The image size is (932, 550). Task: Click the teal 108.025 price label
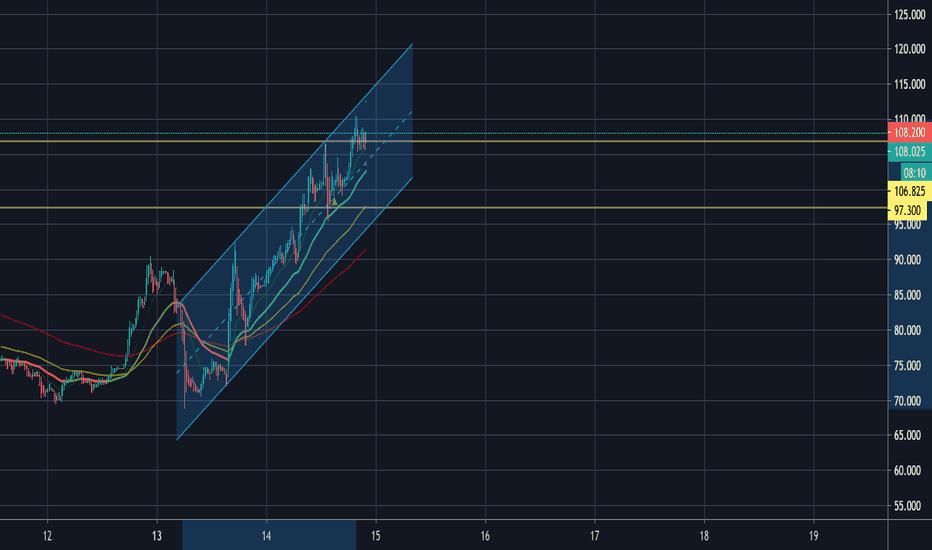(x=909, y=152)
